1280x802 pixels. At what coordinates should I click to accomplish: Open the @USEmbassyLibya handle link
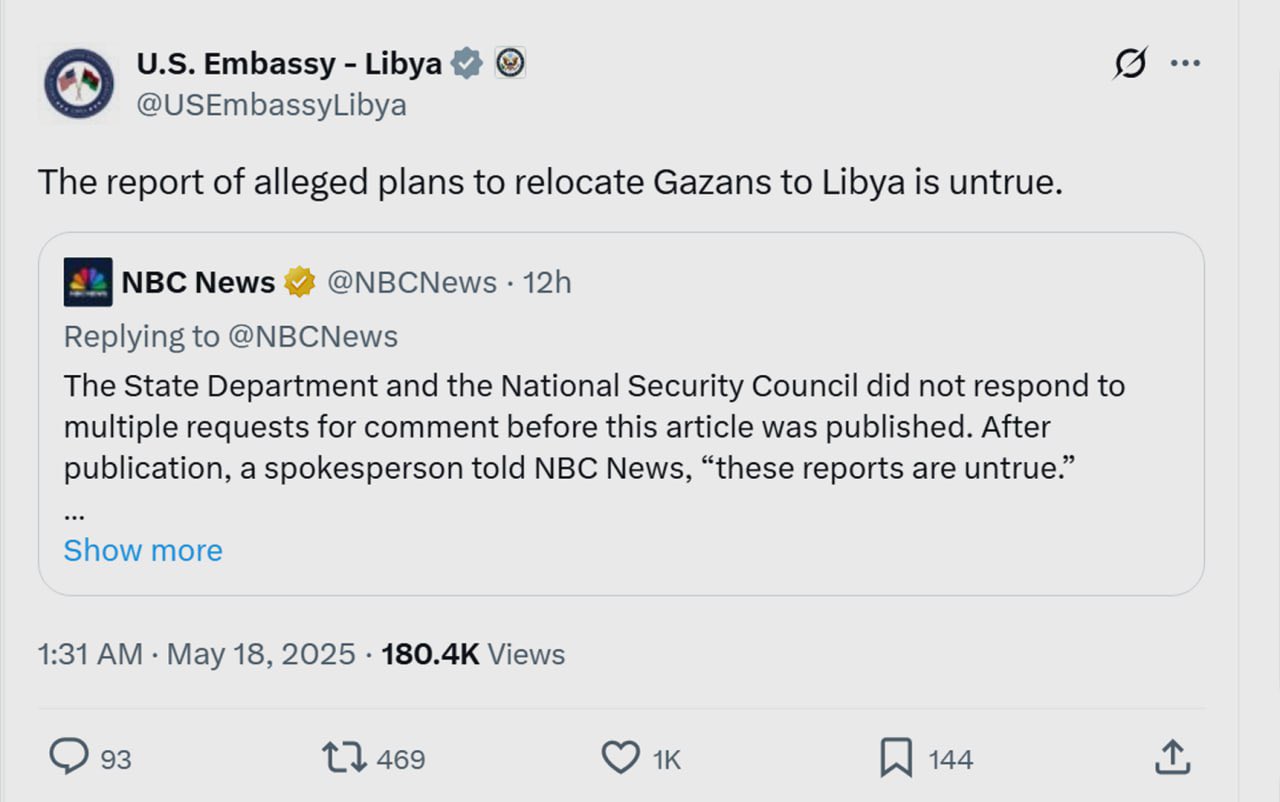click(x=271, y=105)
